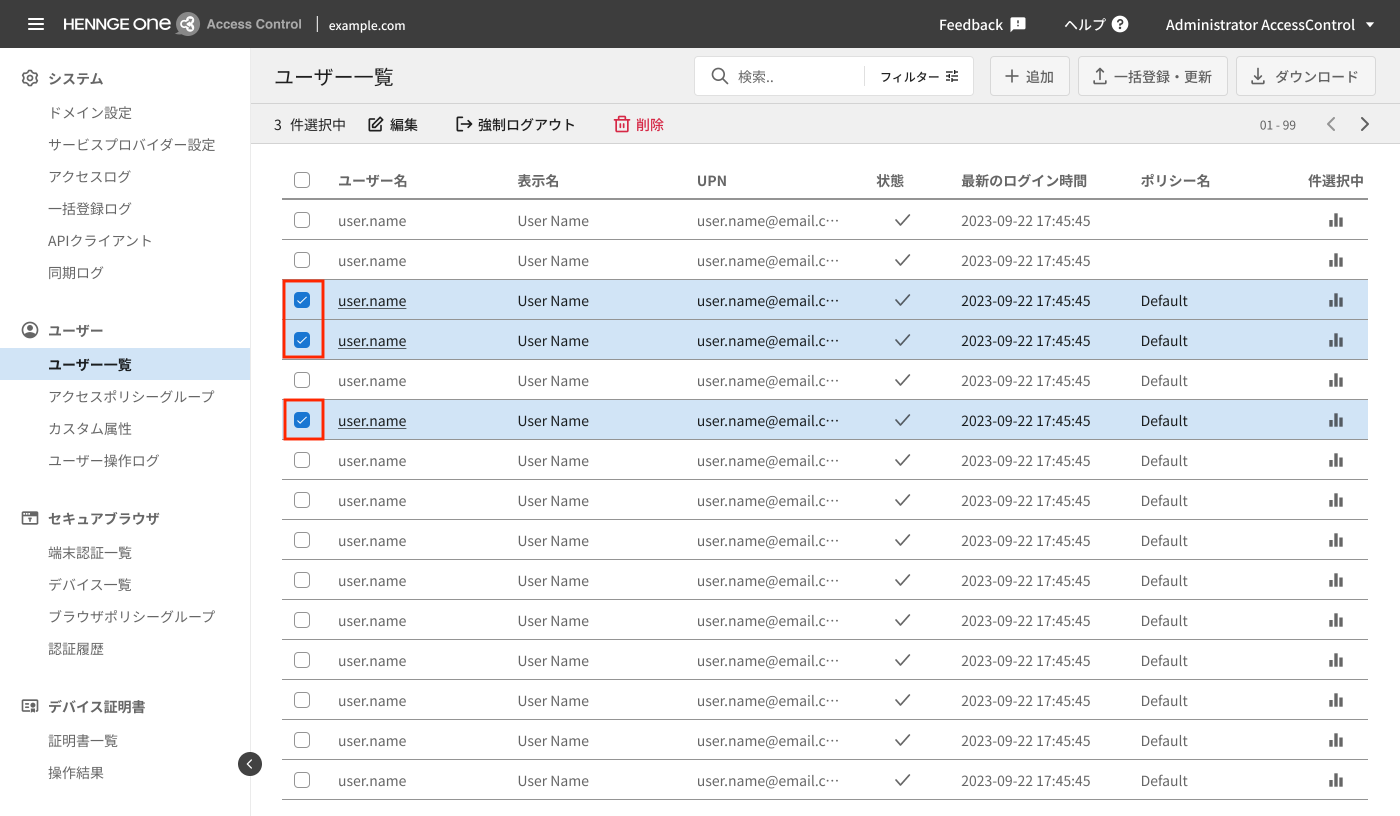Toggle the select-all checkbox in the table header
The height and width of the screenshot is (816, 1400).
point(302,180)
